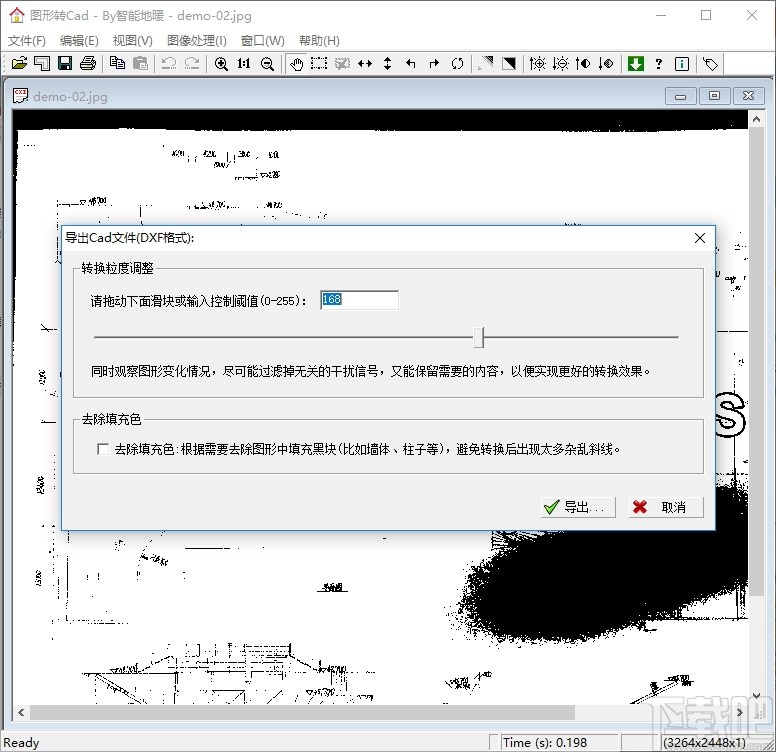The width and height of the screenshot is (776, 752).
Task: Click the Ready status bar text
Action: 21,743
